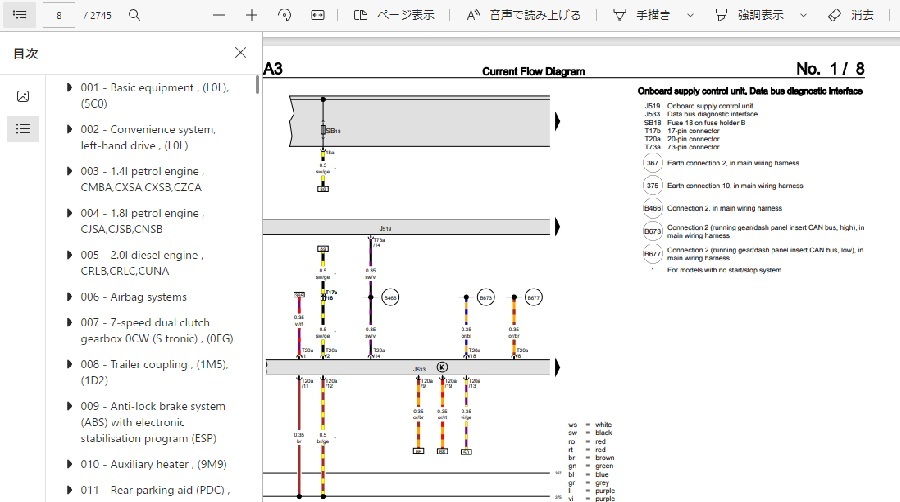The image size is (900, 502).
Task: Switch to thumbnails view in sidebar
Action: pos(23,96)
